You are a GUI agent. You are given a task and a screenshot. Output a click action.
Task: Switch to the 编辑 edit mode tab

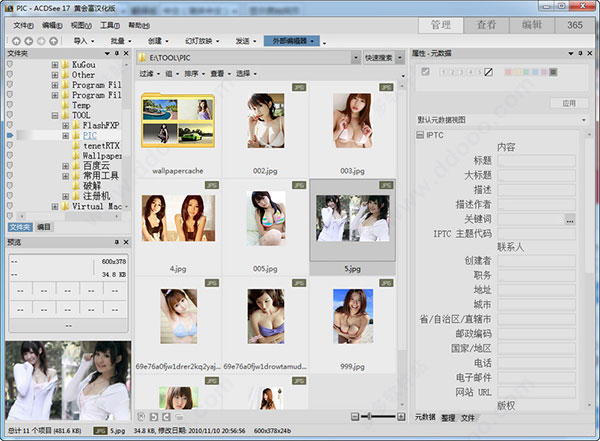tap(532, 25)
